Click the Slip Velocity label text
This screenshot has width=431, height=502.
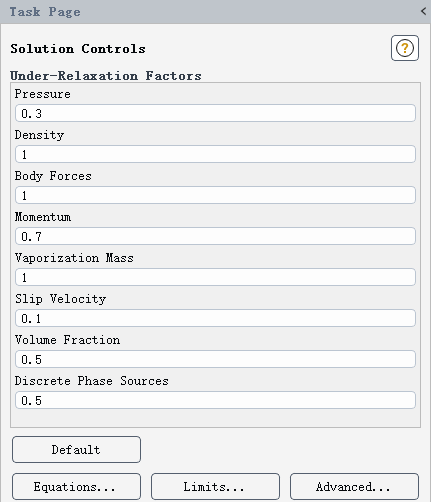(60, 299)
